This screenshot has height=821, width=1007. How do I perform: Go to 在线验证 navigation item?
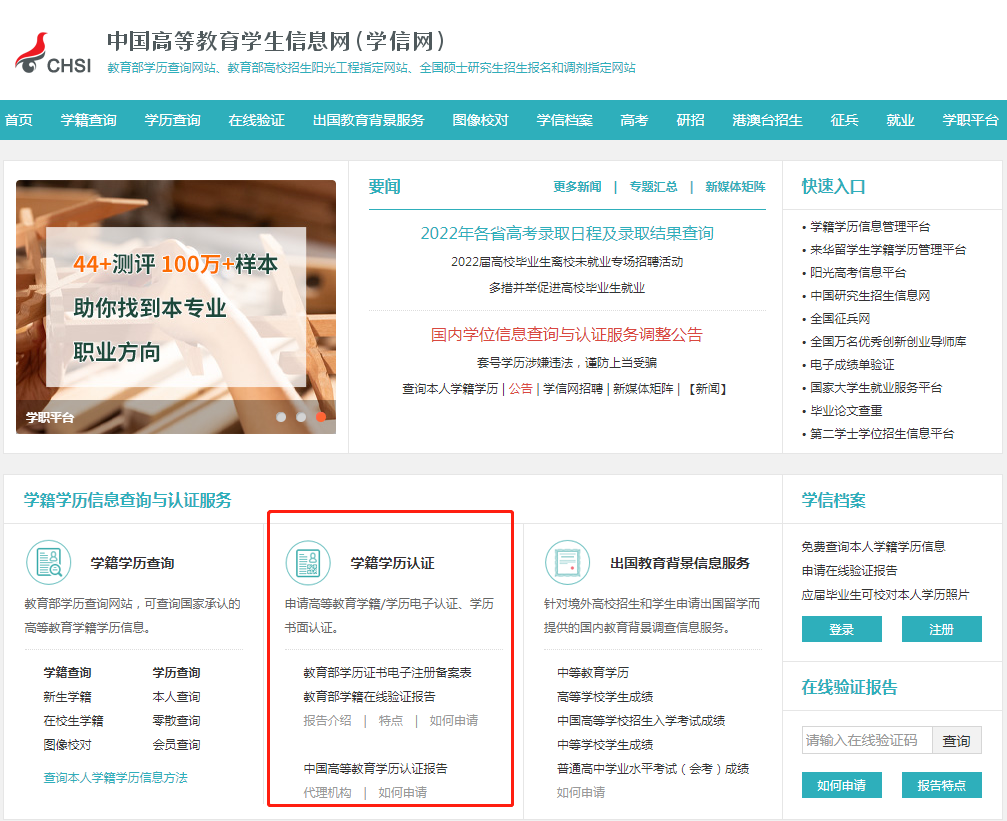(256, 120)
